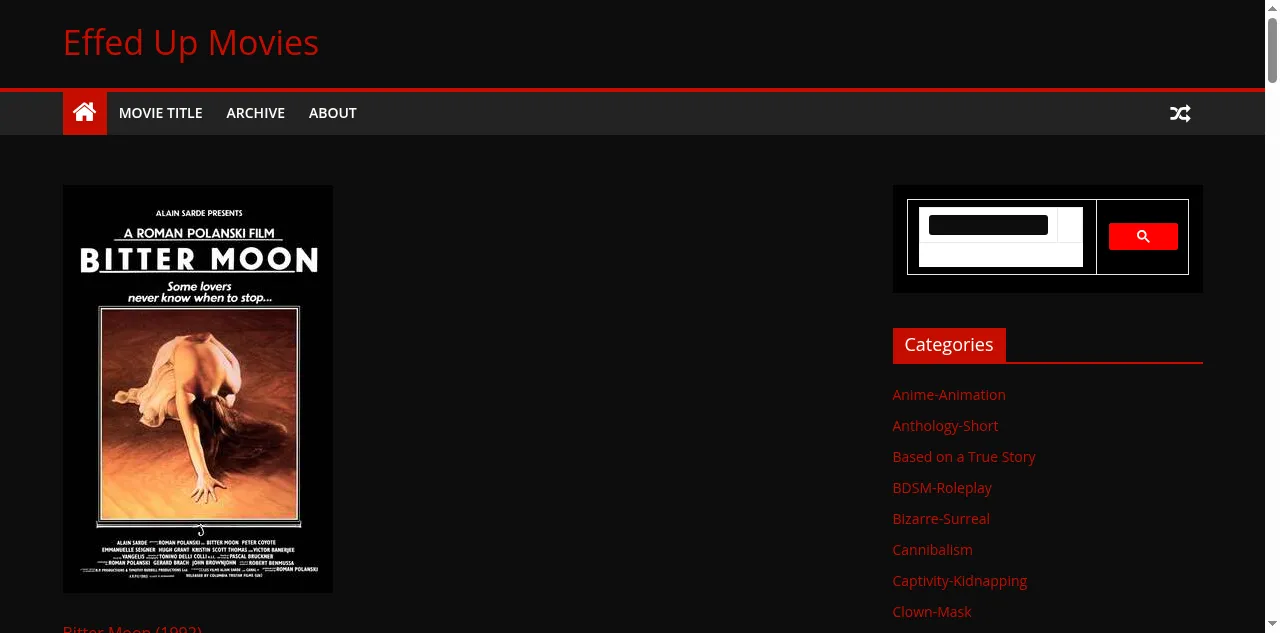This screenshot has height=633, width=1280.
Task: Open the Bitter Moon poster thumbnail
Action: (x=198, y=389)
